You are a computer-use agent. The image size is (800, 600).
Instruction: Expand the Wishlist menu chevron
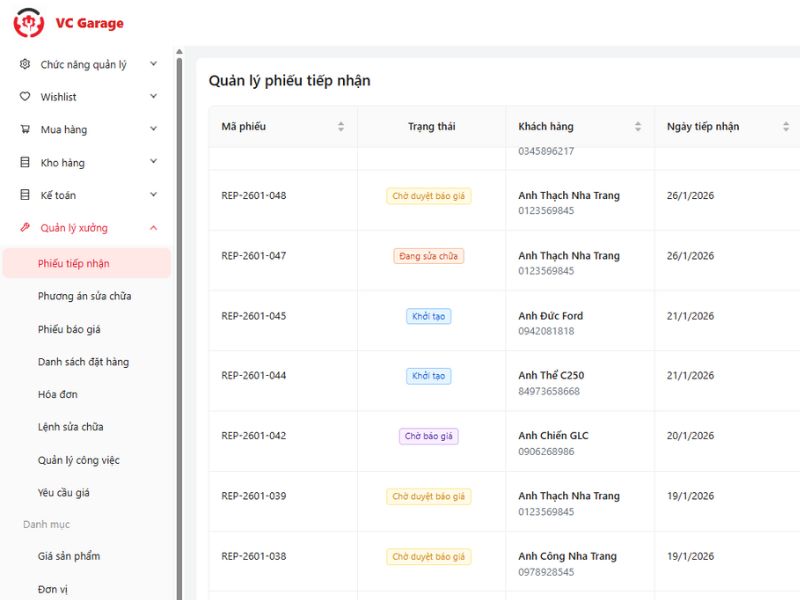153,97
